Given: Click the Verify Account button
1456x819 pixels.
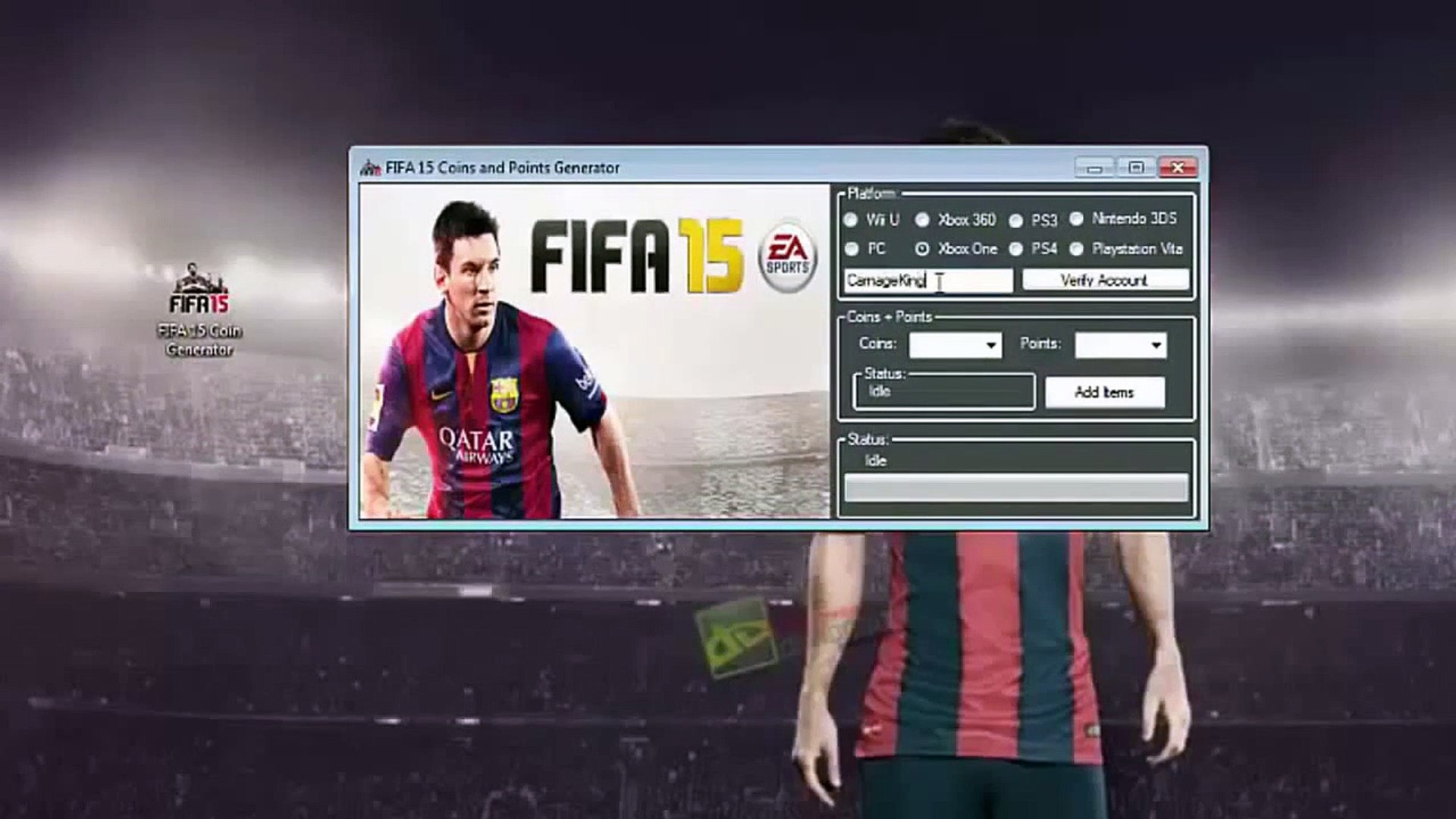Looking at the screenshot, I should click(1105, 280).
